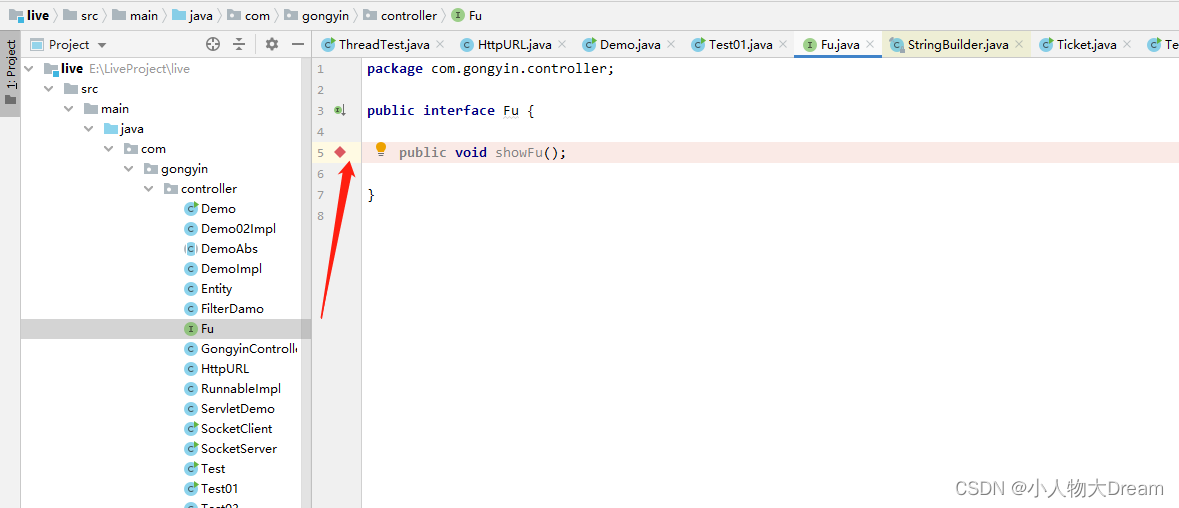Screen dimensions: 1179x508
Task: Close the Demo.java tab
Action: [x=671, y=44]
